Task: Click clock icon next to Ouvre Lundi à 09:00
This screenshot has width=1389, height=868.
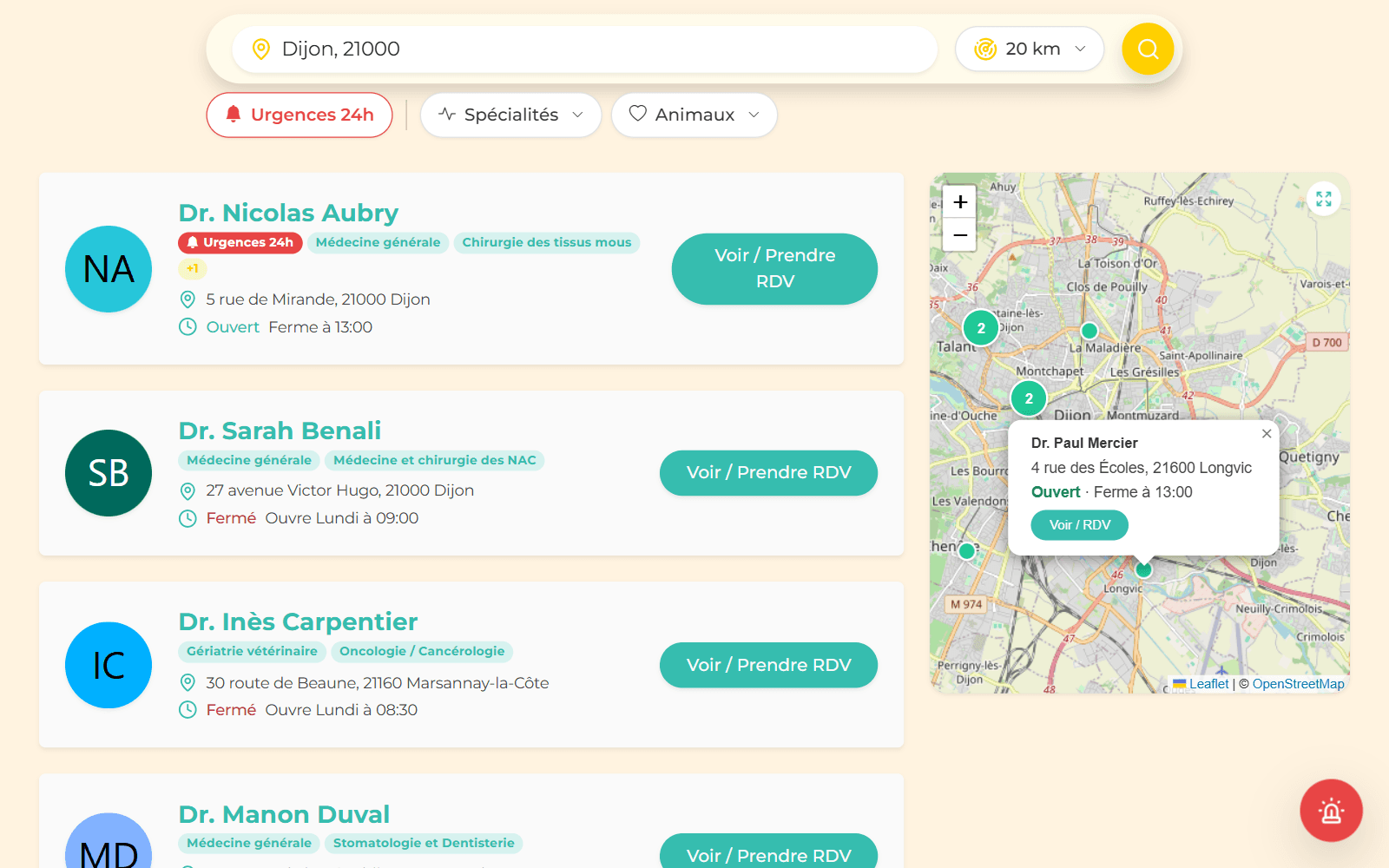Action: [188, 519]
